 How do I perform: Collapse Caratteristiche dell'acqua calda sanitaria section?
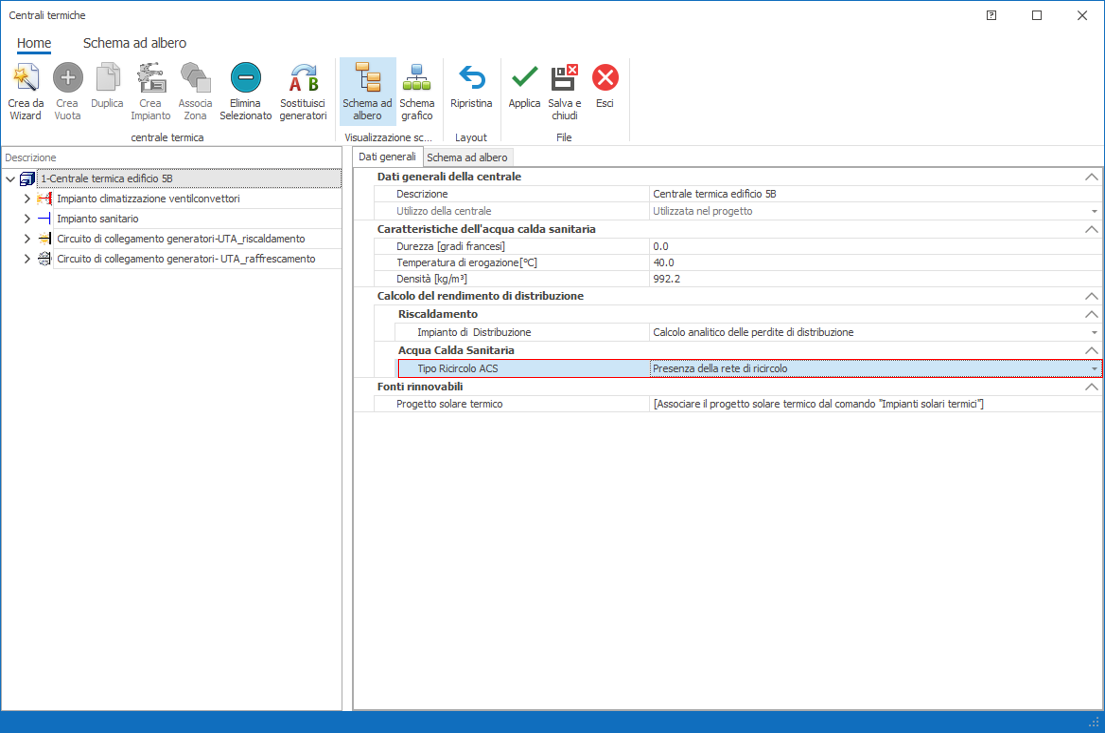(1091, 229)
